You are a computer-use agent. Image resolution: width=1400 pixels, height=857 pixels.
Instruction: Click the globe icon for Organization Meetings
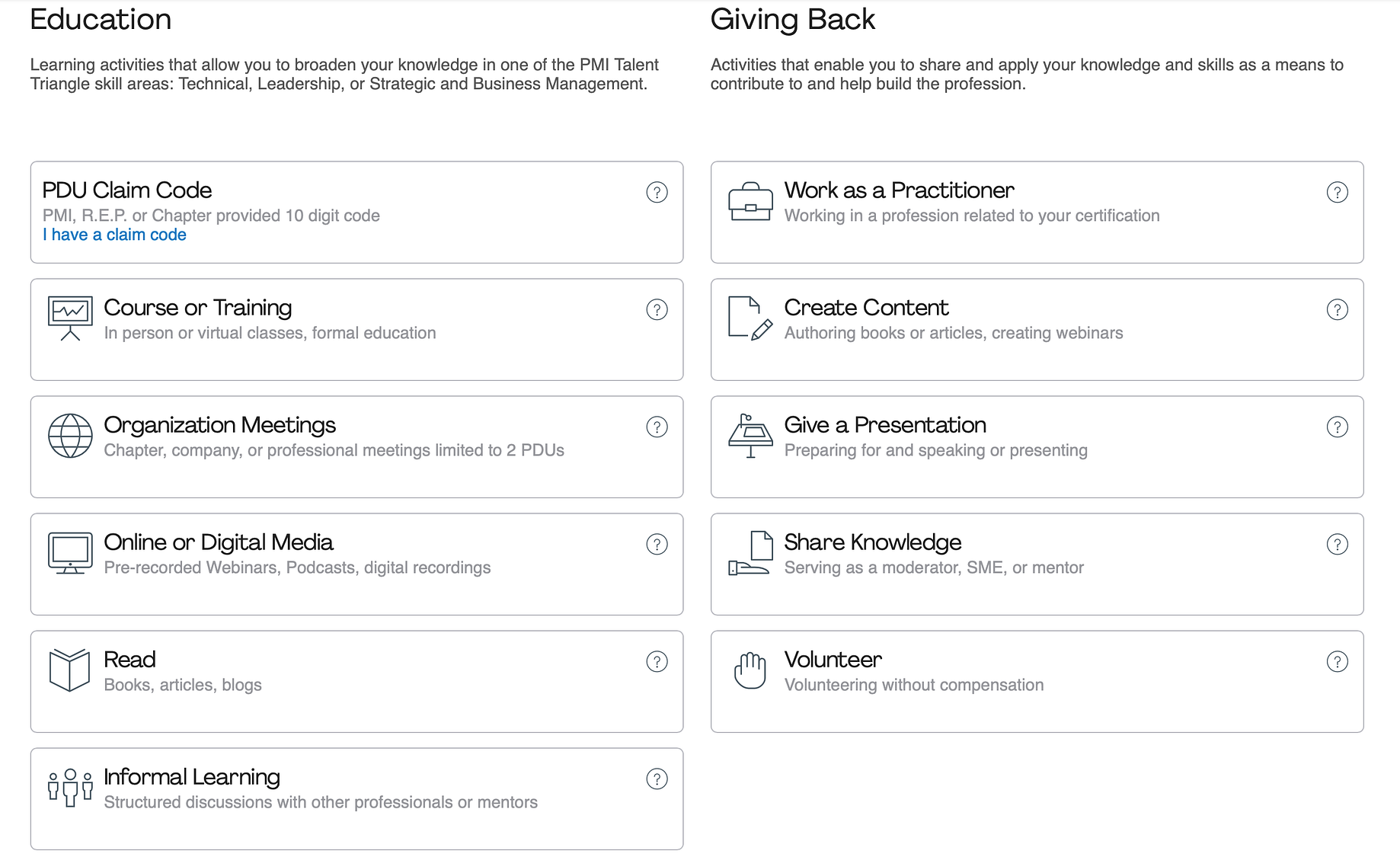[70, 436]
